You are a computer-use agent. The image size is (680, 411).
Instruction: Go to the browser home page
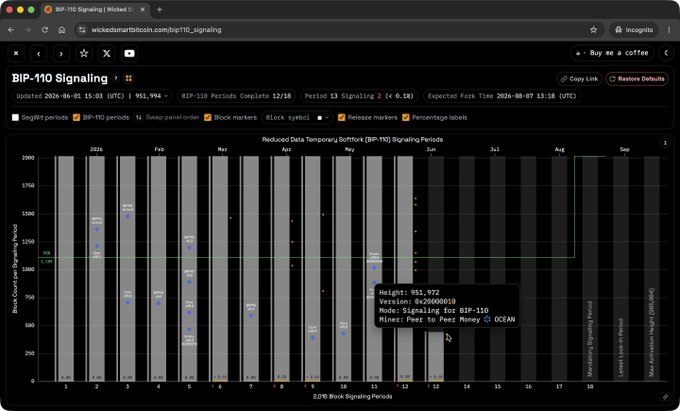pos(62,30)
